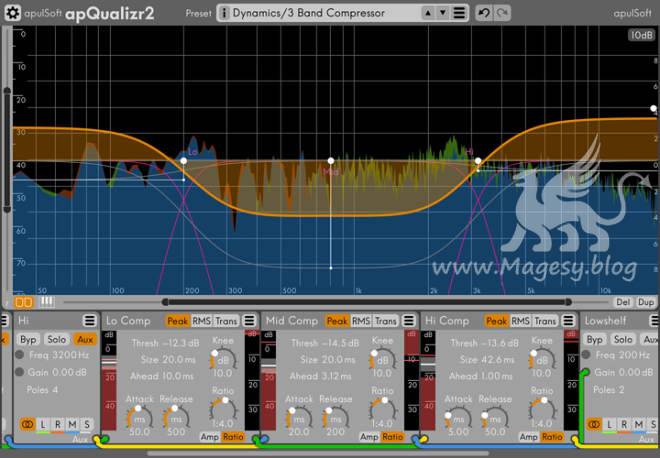660x458 pixels.
Task: Click the 10dB range button
Action: tap(641, 35)
